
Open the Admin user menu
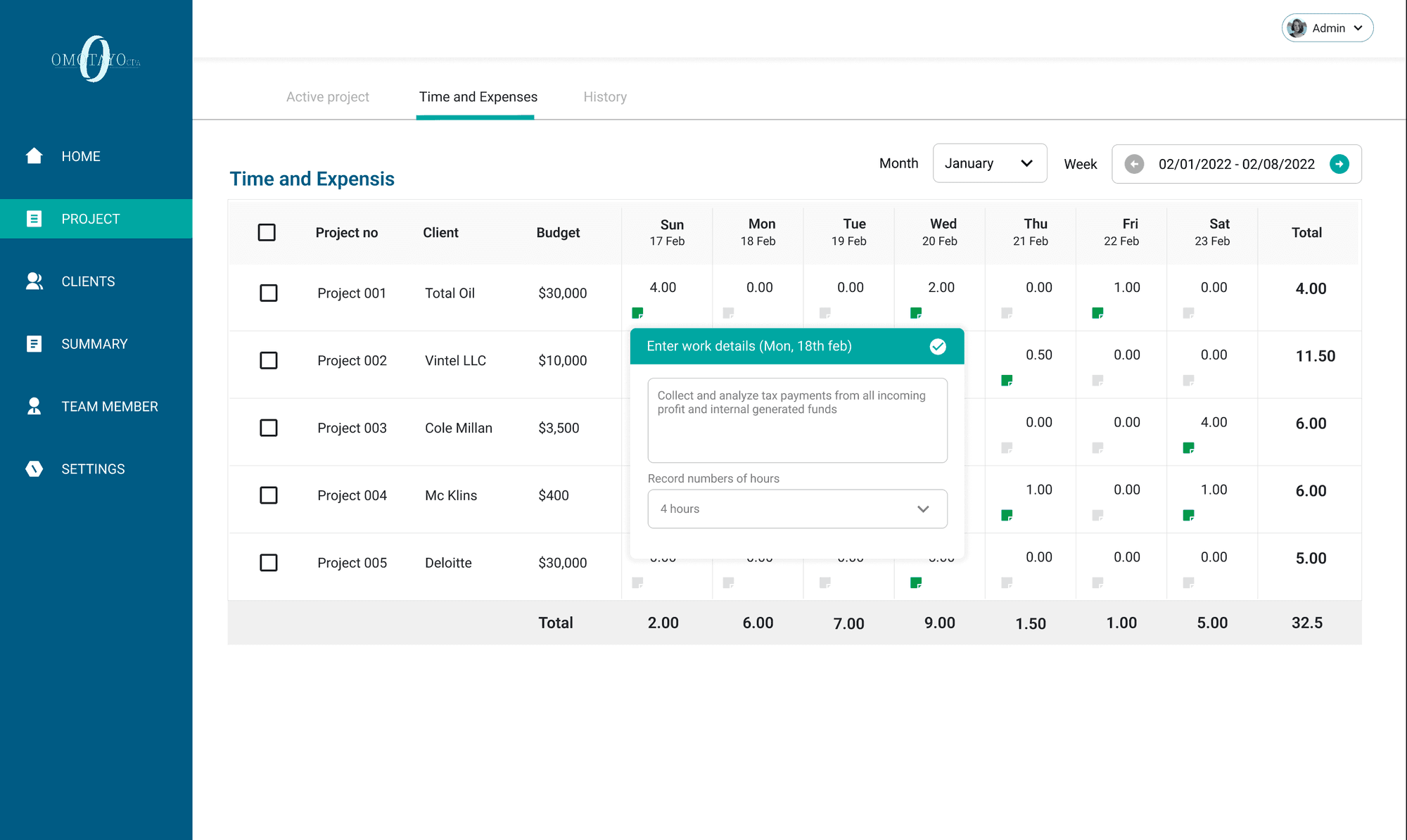point(1327,28)
